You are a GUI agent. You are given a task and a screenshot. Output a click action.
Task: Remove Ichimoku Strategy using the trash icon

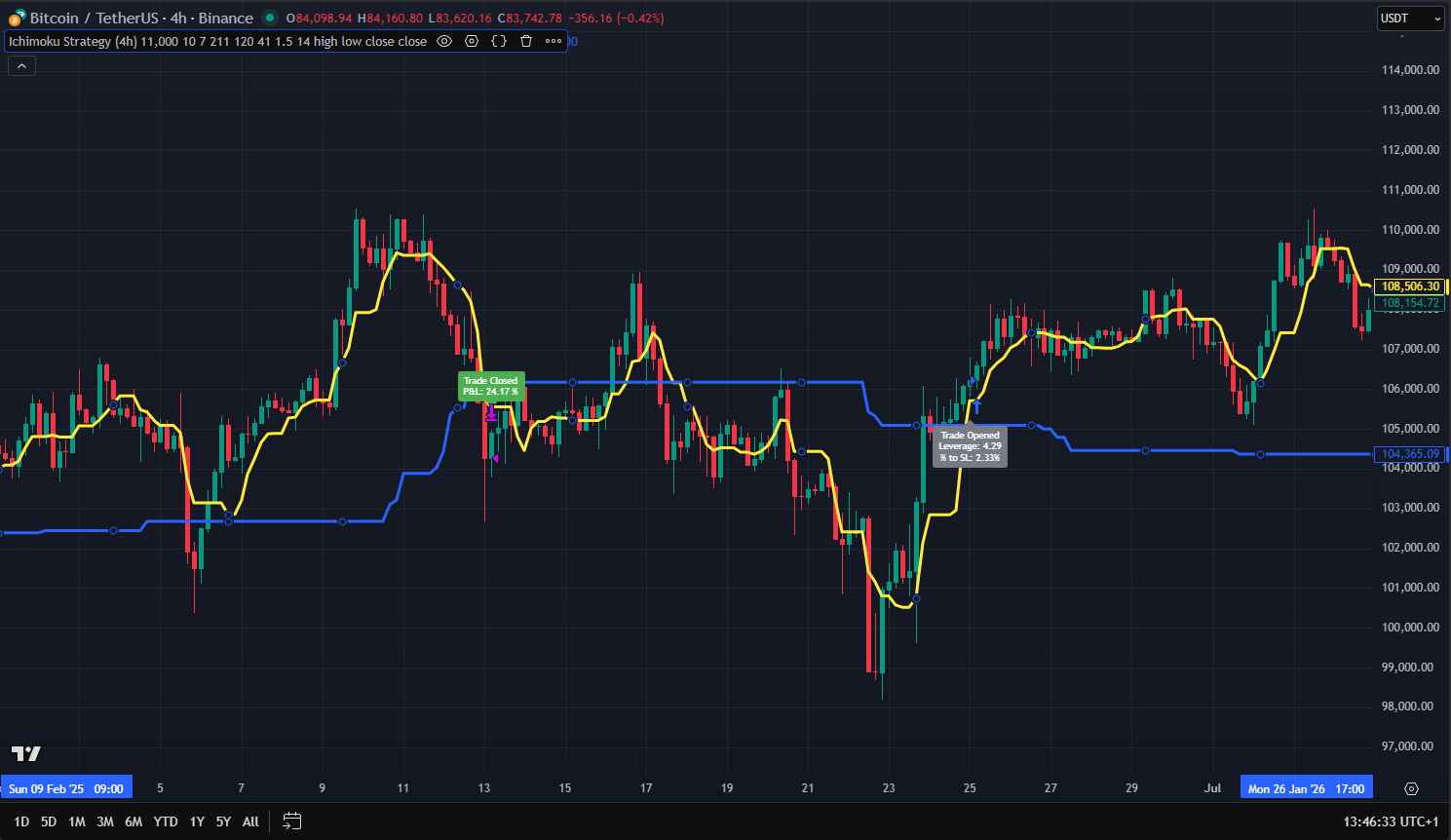[526, 41]
